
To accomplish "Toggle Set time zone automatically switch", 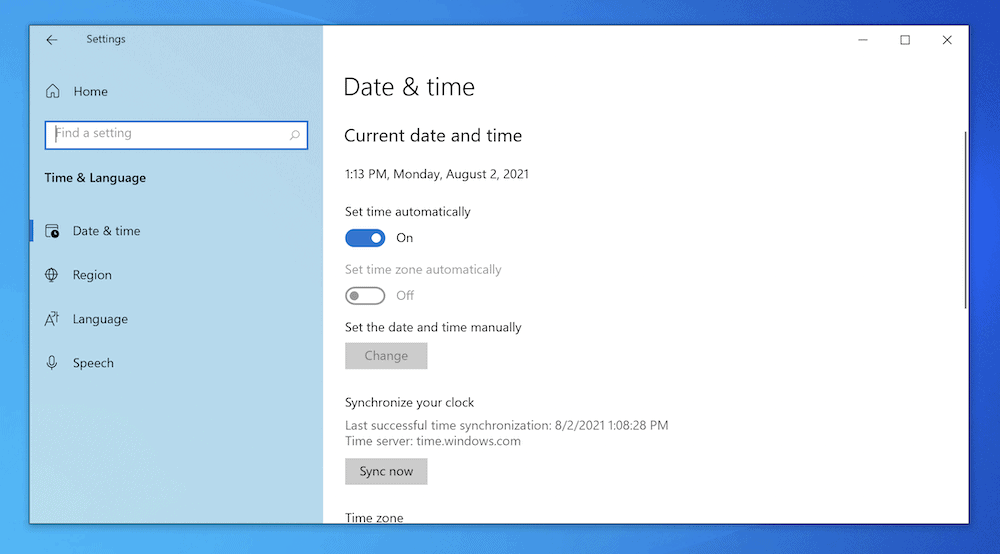I will pyautogui.click(x=365, y=296).
